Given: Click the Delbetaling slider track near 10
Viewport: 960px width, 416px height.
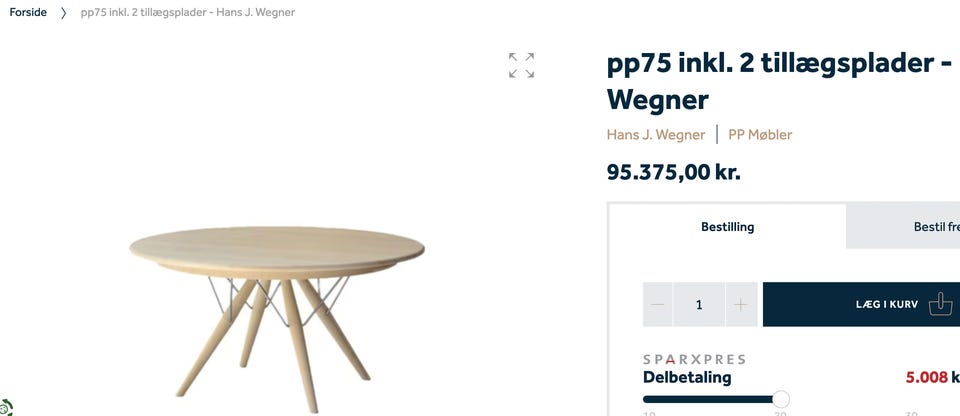Looking at the screenshot, I should [x=648, y=399].
